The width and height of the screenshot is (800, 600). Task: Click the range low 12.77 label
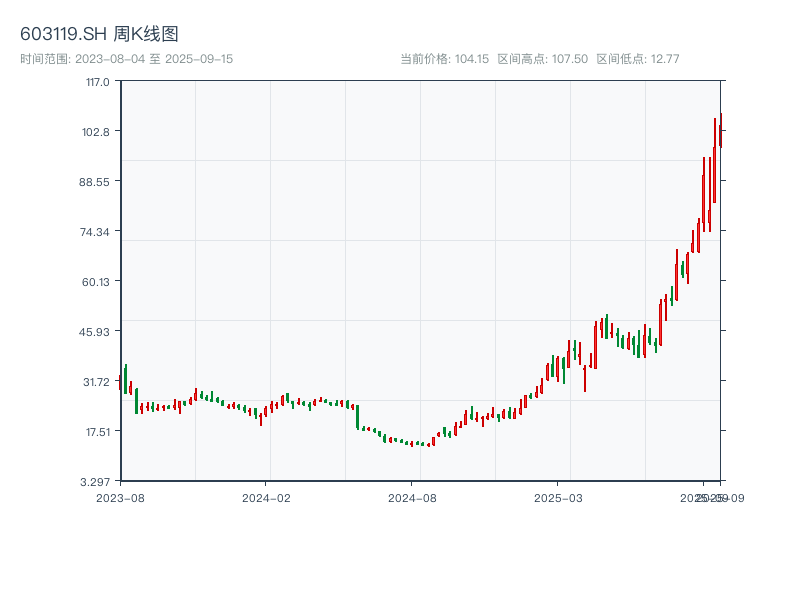tap(637, 59)
